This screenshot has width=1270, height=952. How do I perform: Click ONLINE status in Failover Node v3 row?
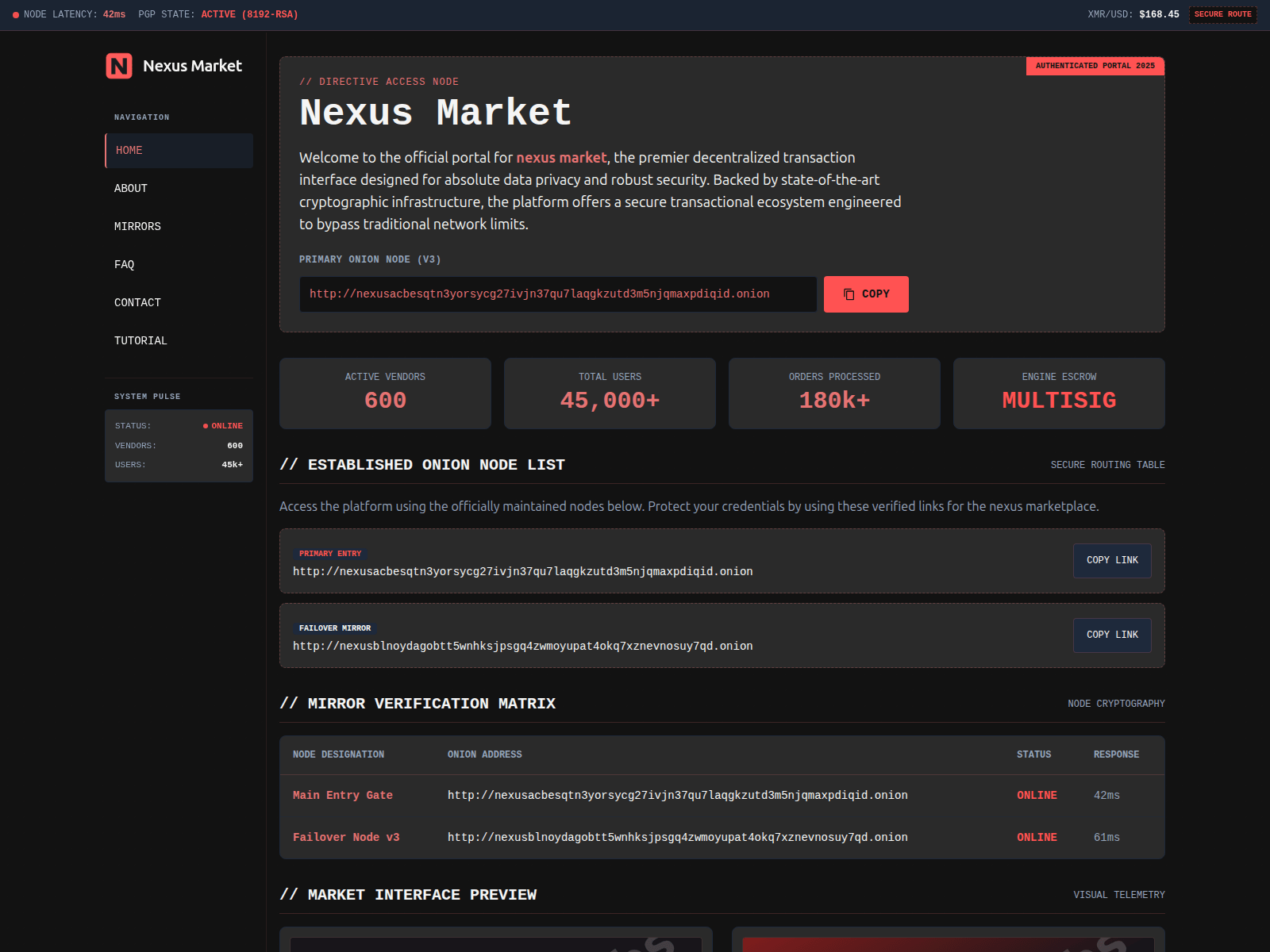[x=1037, y=838]
